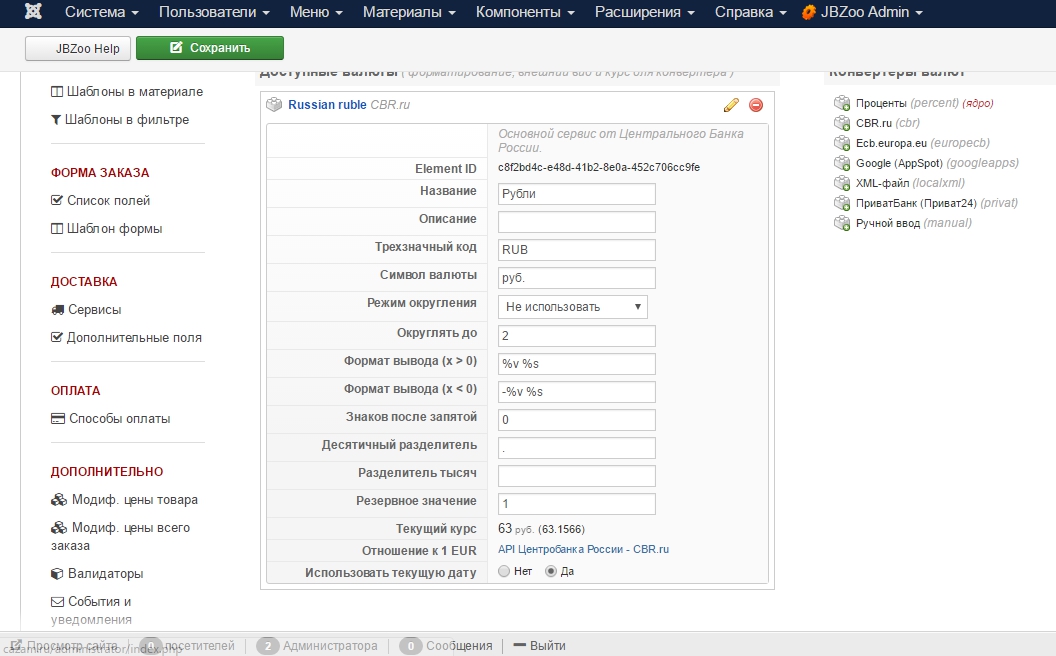Click the Google (AppSpot) converter icon

point(842,163)
